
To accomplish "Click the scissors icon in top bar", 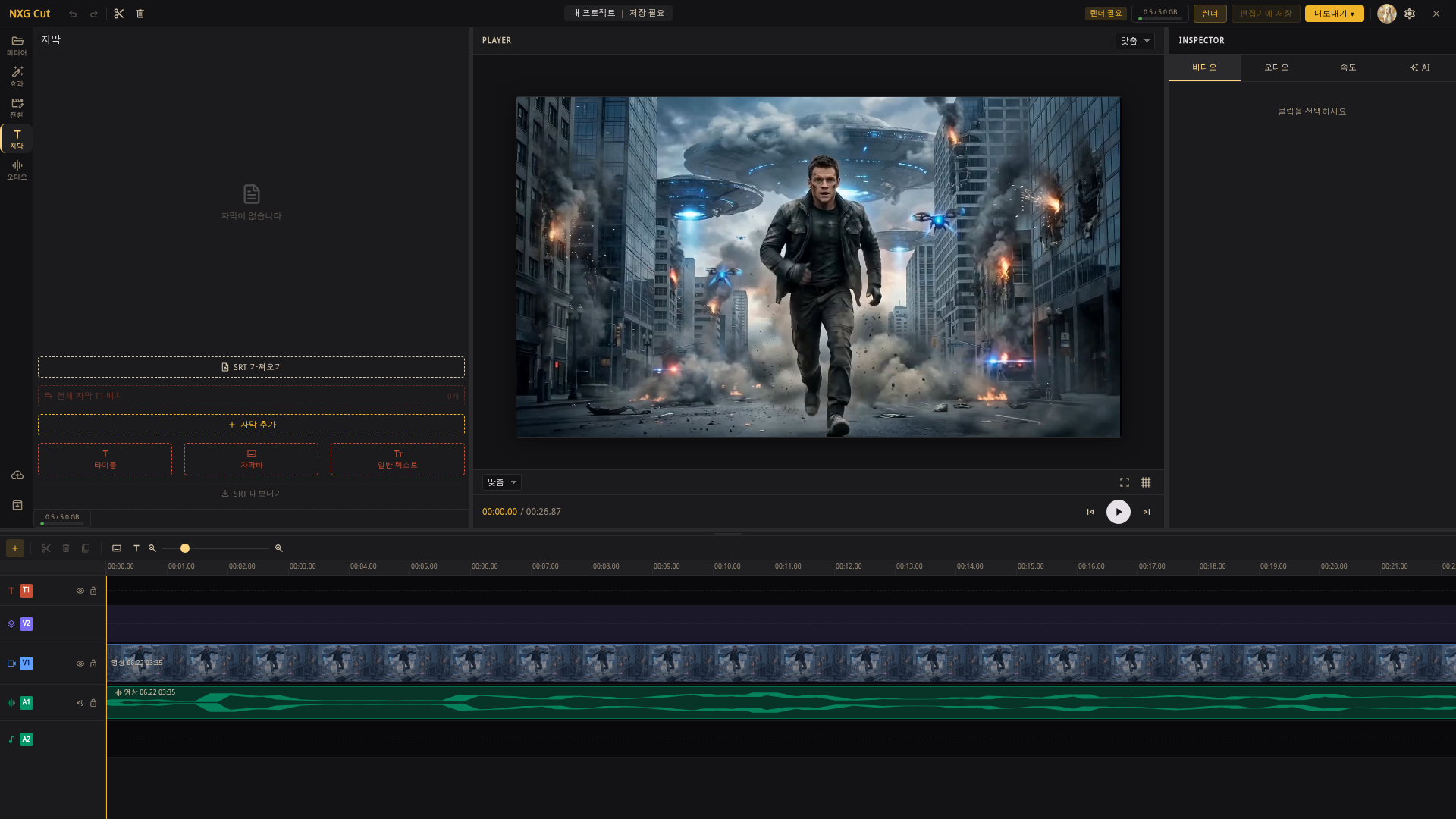I will tap(119, 14).
